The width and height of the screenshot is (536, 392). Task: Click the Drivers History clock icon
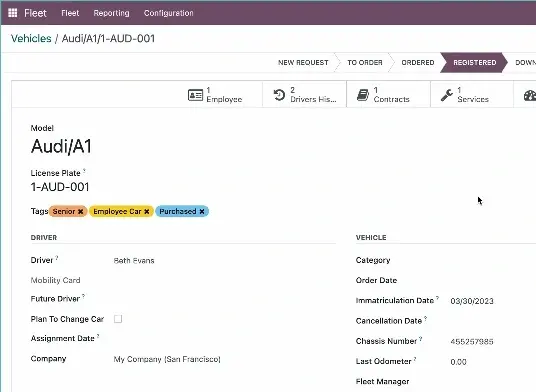(279, 95)
